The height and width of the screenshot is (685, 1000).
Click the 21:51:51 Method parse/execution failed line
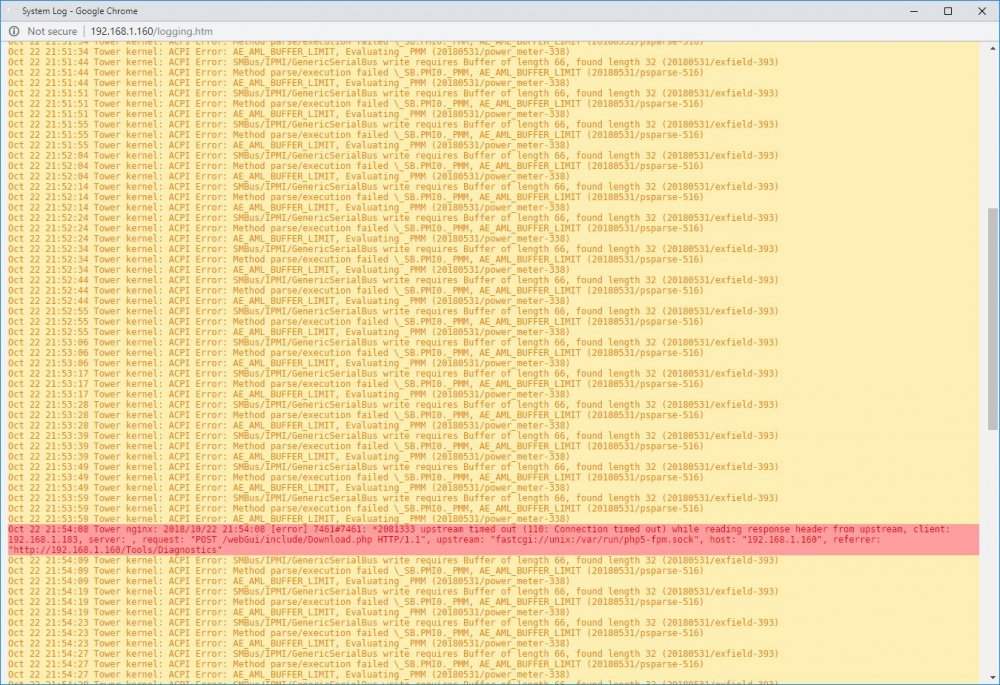355,104
